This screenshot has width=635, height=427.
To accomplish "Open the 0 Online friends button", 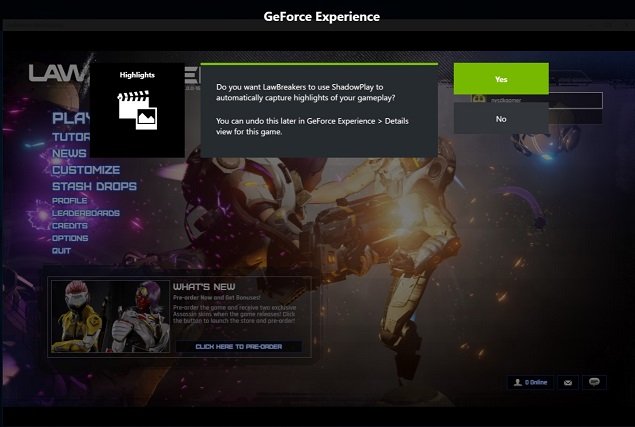I will click(531, 382).
